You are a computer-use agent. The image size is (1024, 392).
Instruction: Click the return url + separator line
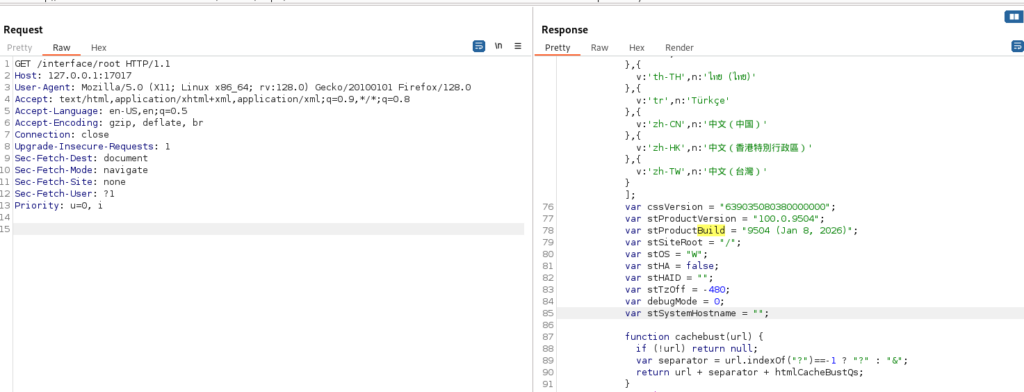pyautogui.click(x=750, y=371)
